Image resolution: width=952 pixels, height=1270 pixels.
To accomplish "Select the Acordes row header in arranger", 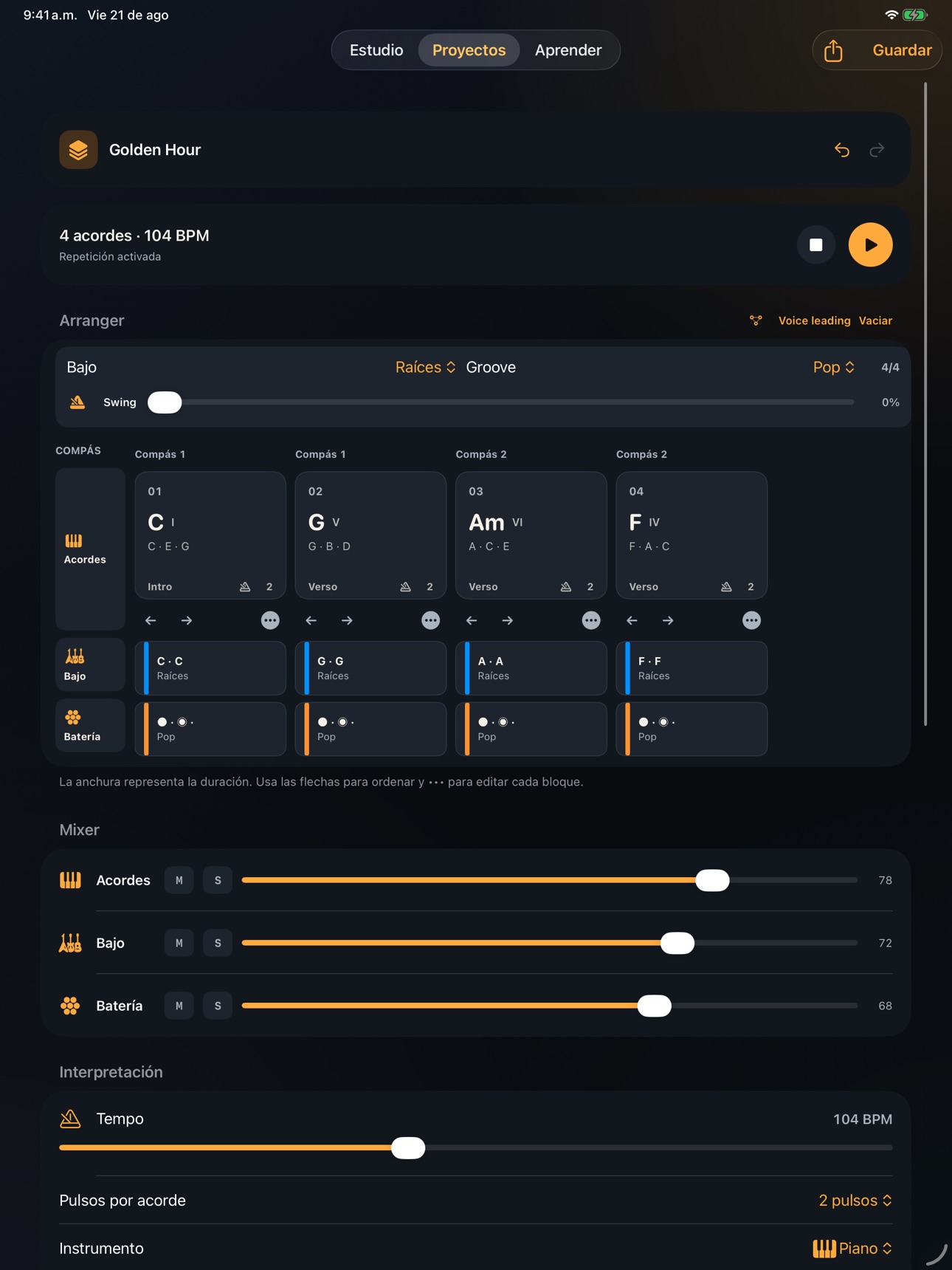I will 90,549.
